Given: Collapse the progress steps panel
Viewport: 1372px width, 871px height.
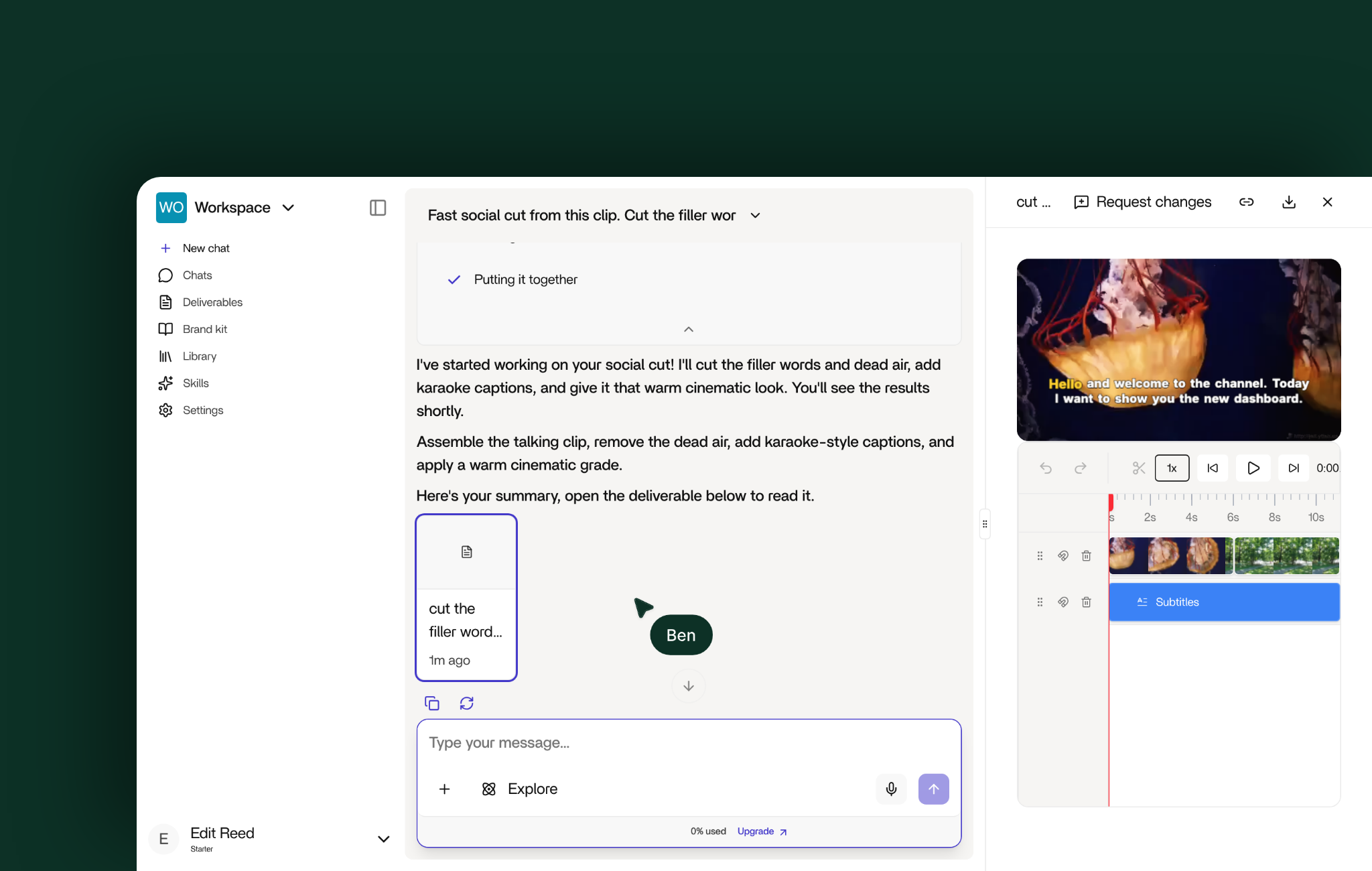Looking at the screenshot, I should click(x=689, y=329).
